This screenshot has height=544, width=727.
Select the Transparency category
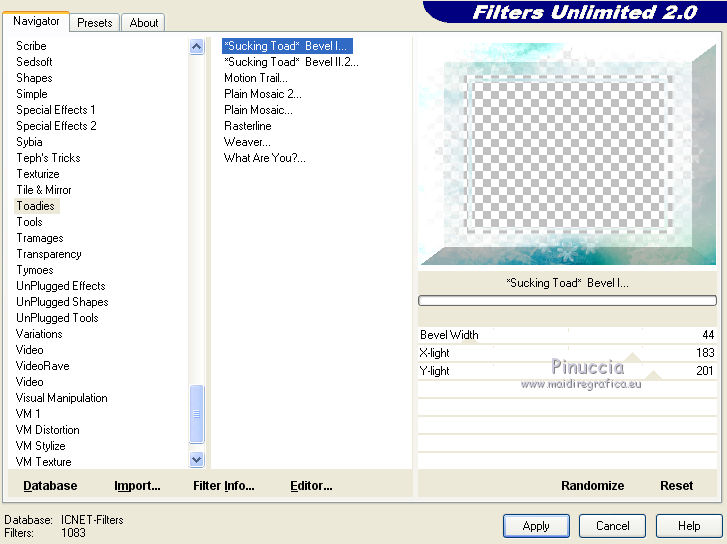49,254
